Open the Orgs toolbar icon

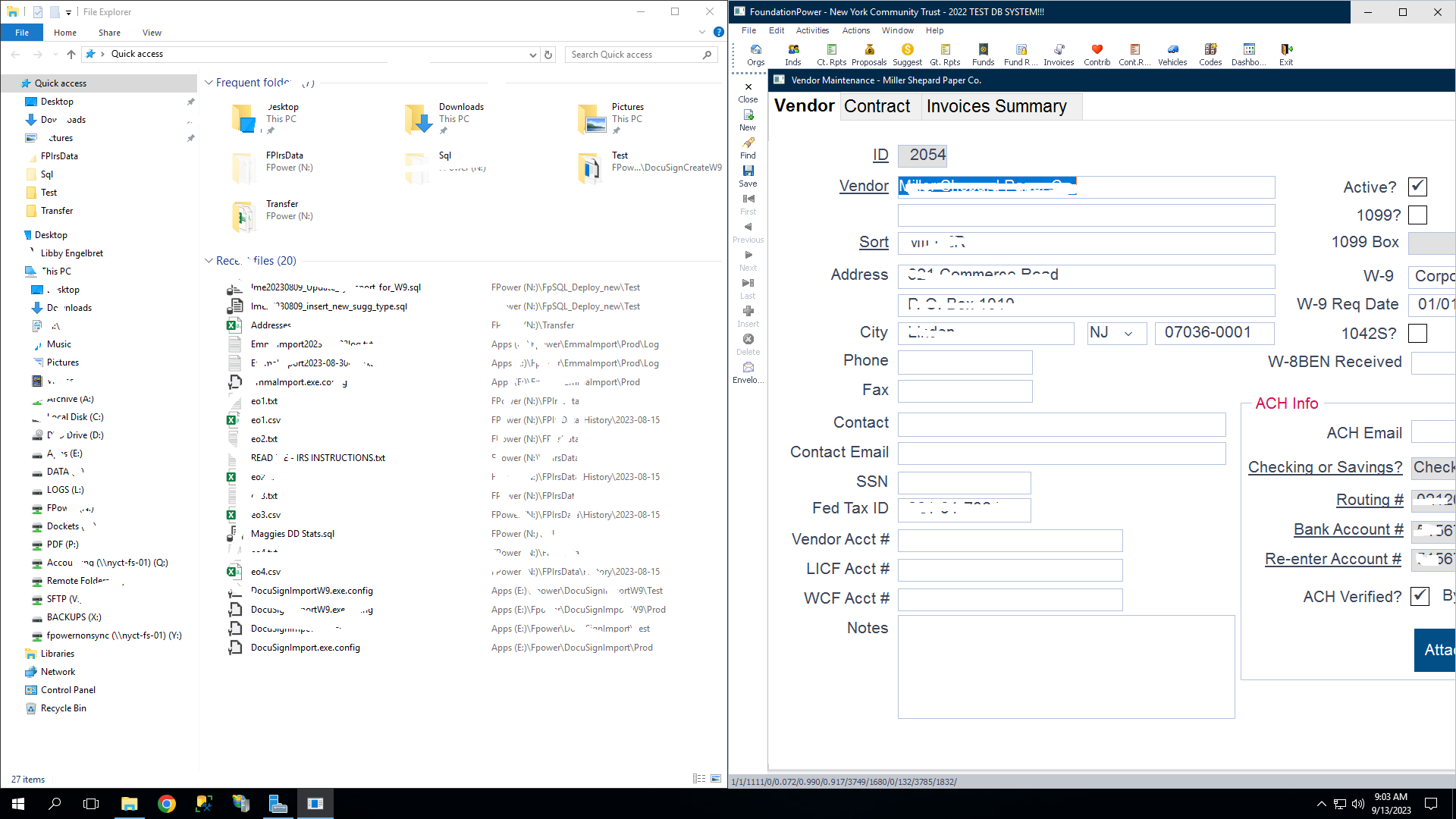[x=755, y=54]
